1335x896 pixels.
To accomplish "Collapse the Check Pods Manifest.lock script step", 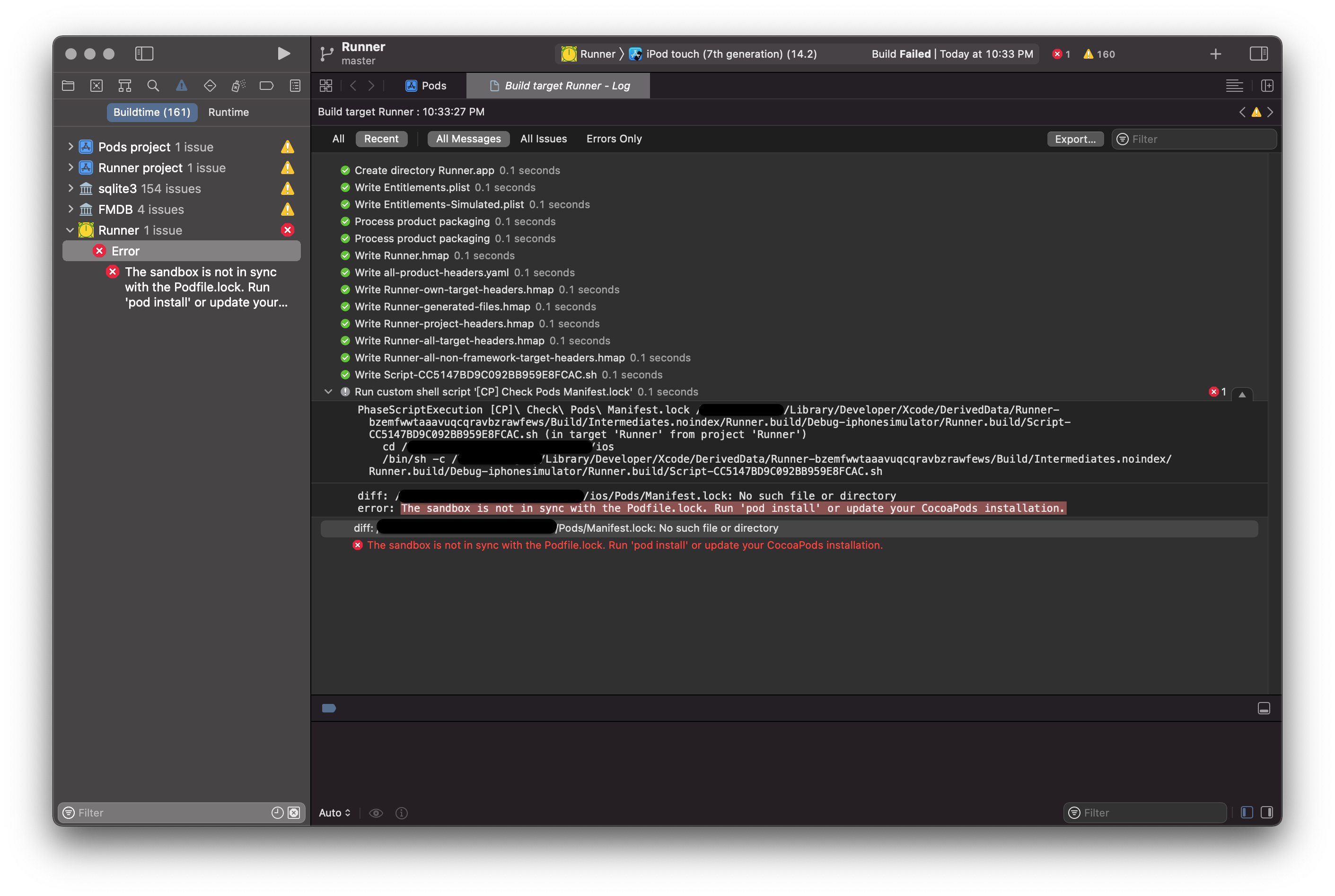I will [x=328, y=391].
